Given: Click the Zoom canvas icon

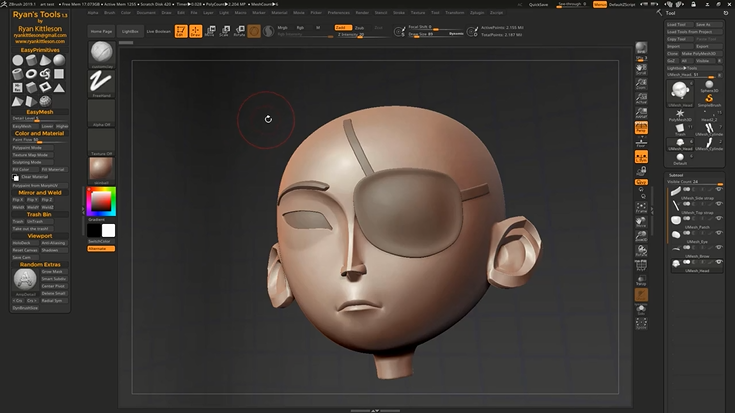Looking at the screenshot, I should (x=641, y=84).
